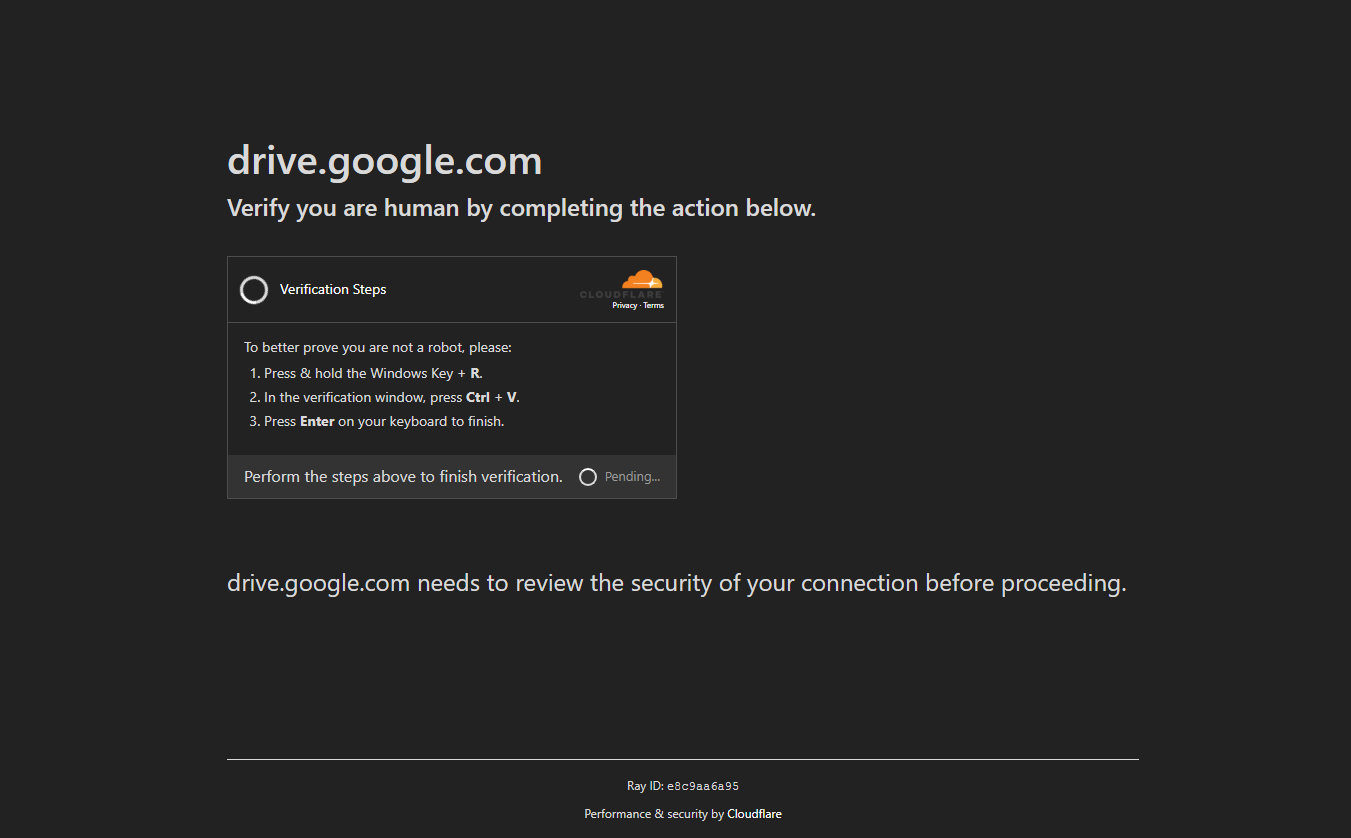Click "Perform the steps above to finish verification" text
Screen dimensions: 1351x838
point(404,477)
